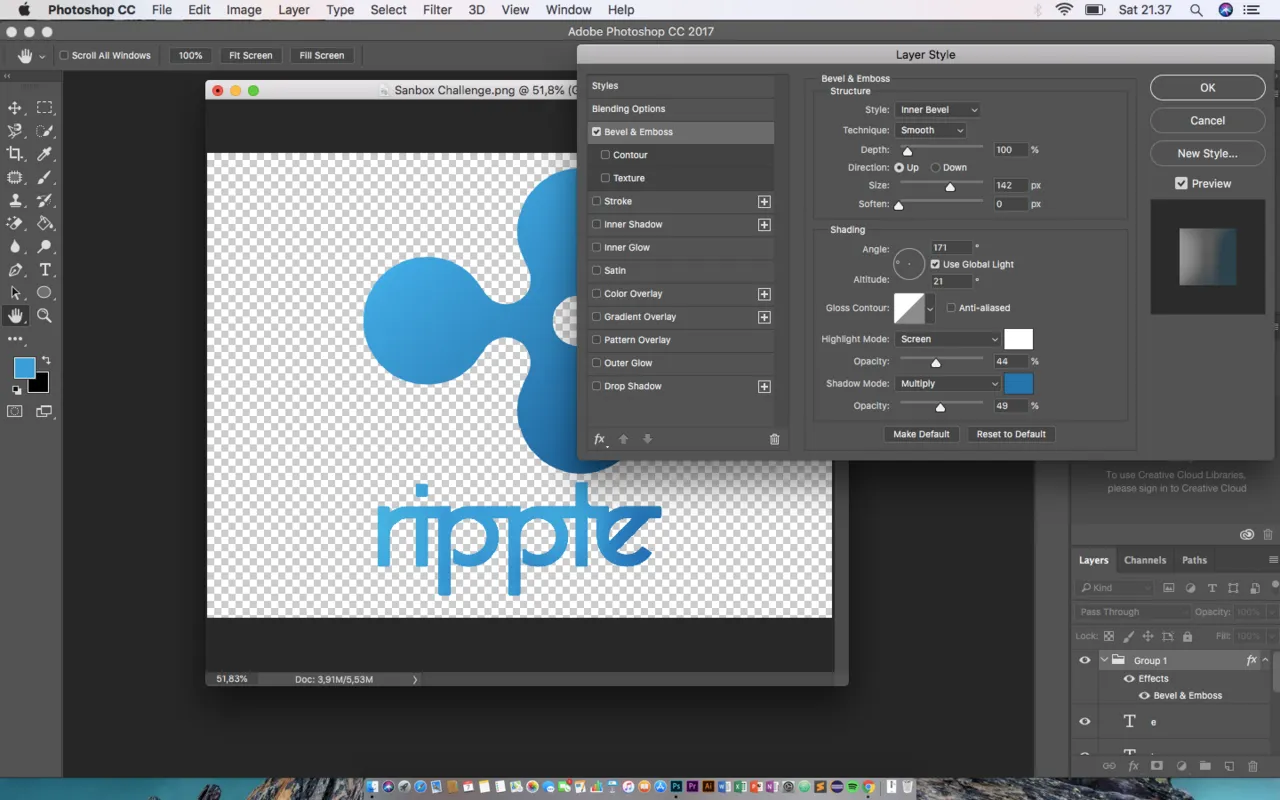Enable the Satin checkbox
The height and width of the screenshot is (800, 1280).
(x=597, y=270)
